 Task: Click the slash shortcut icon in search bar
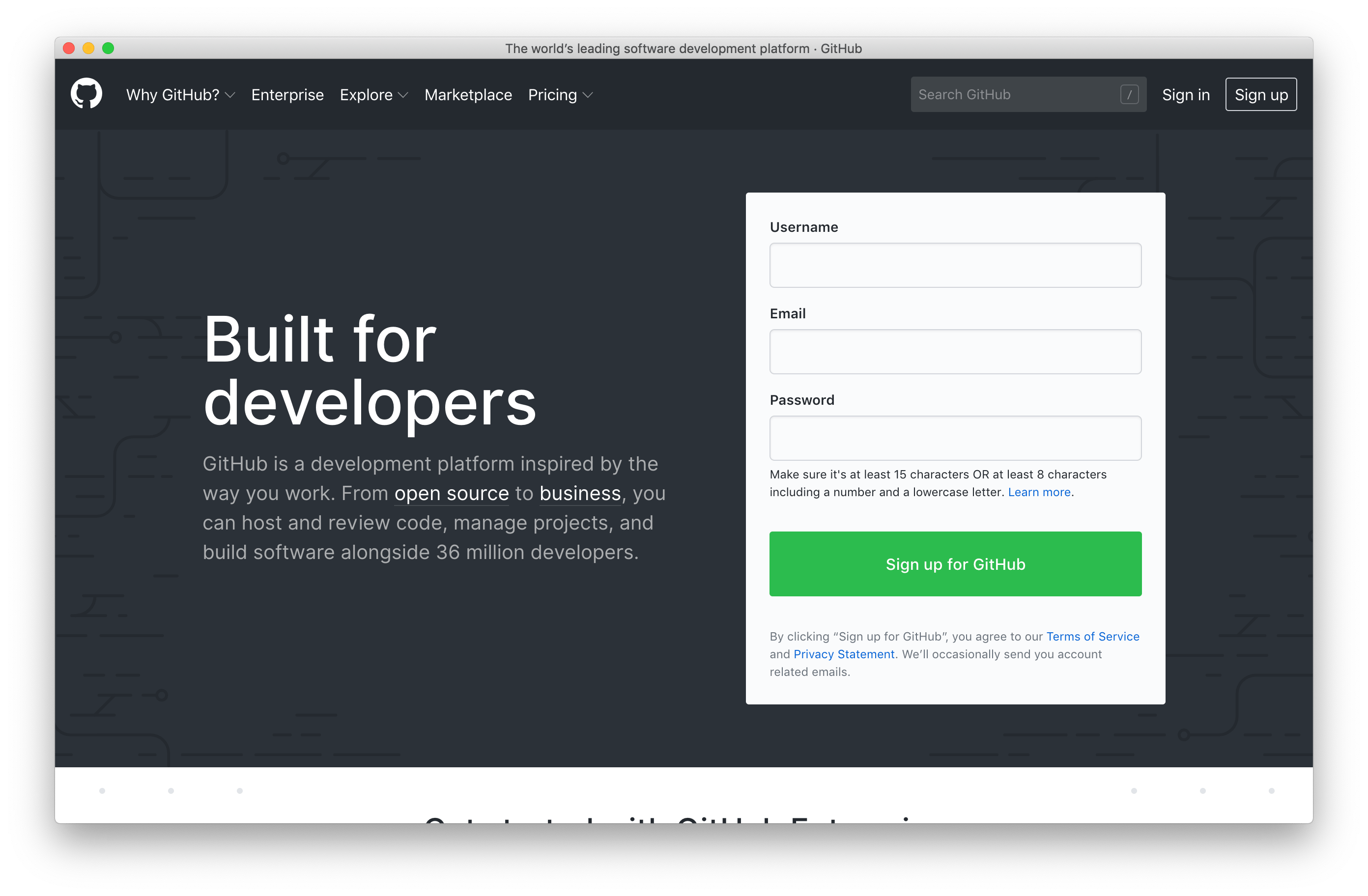coord(1130,94)
